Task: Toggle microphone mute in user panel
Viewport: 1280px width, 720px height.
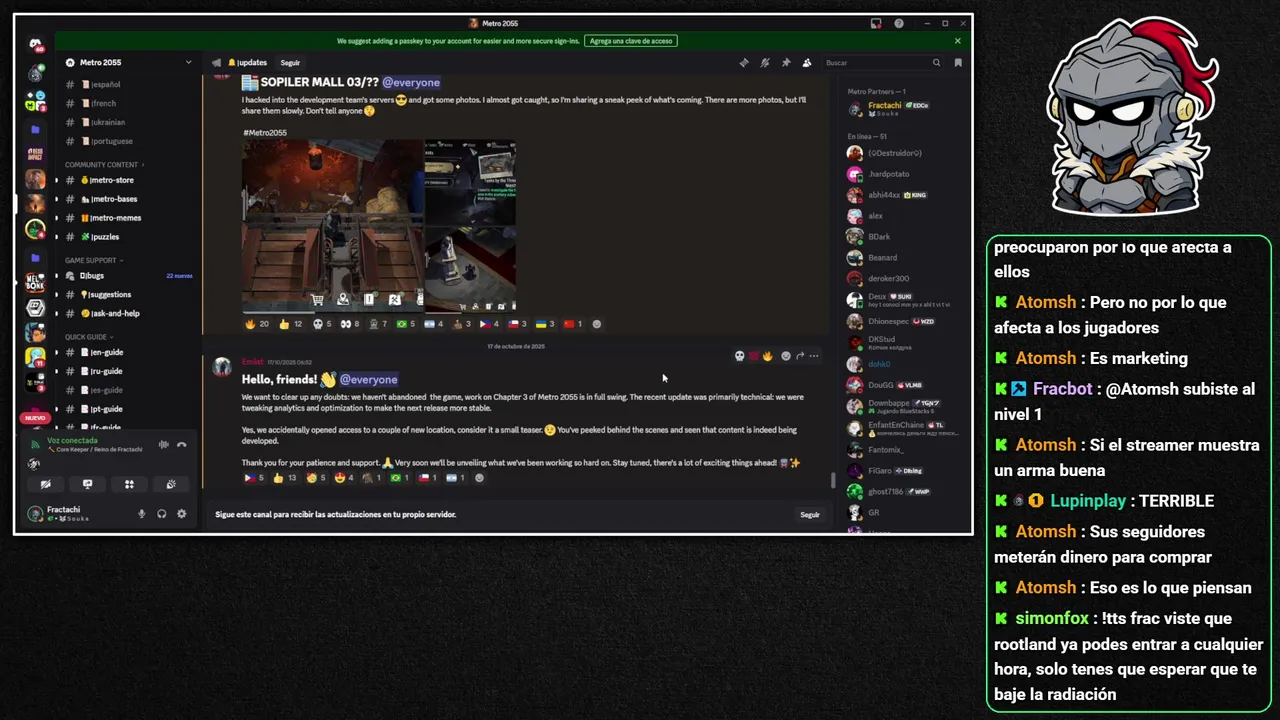Action: (x=141, y=514)
